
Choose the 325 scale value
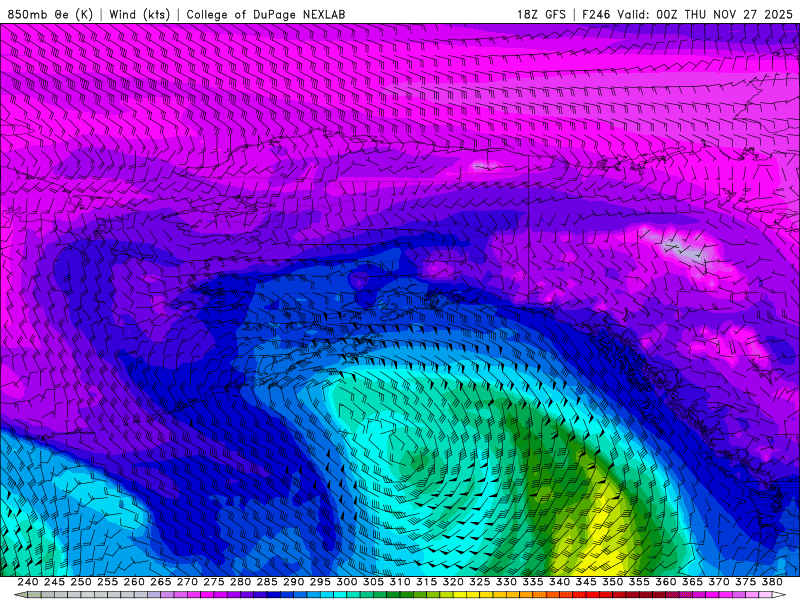point(480,582)
